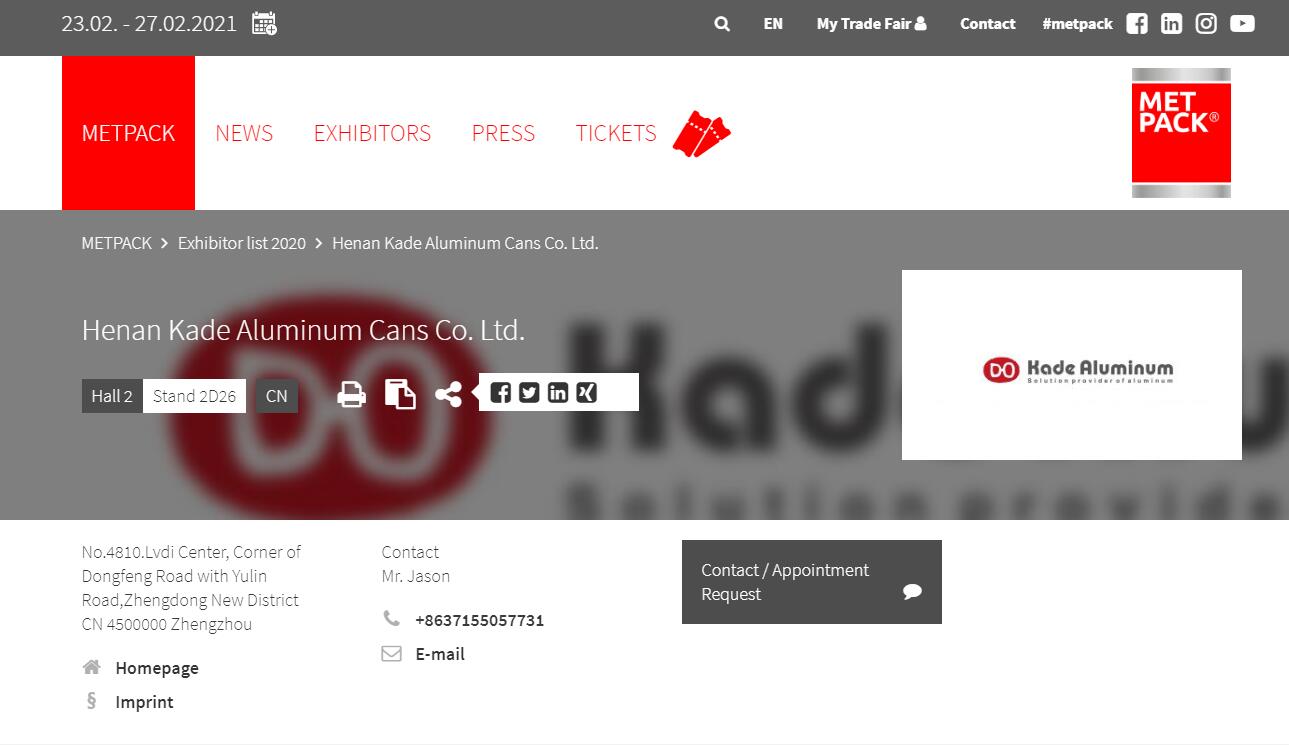Open My Trade Fair account link

(871, 24)
